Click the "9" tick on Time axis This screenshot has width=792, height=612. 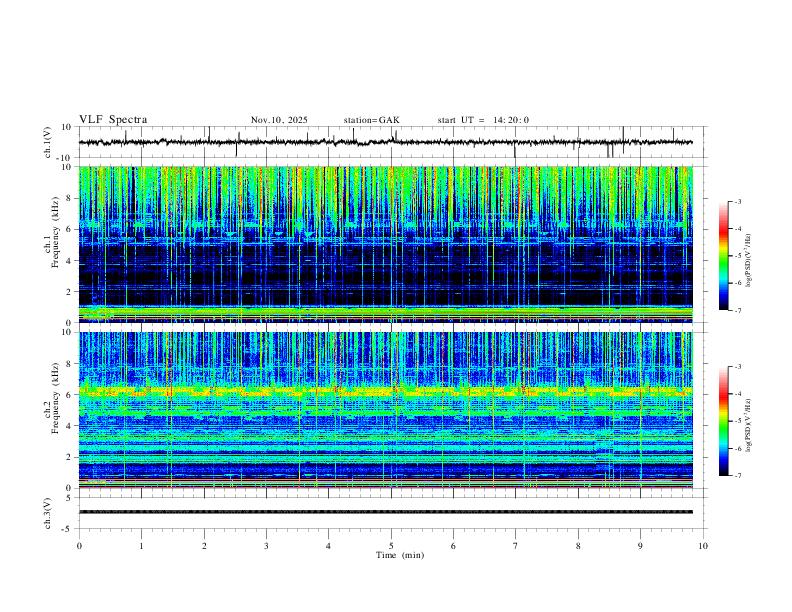(x=640, y=546)
